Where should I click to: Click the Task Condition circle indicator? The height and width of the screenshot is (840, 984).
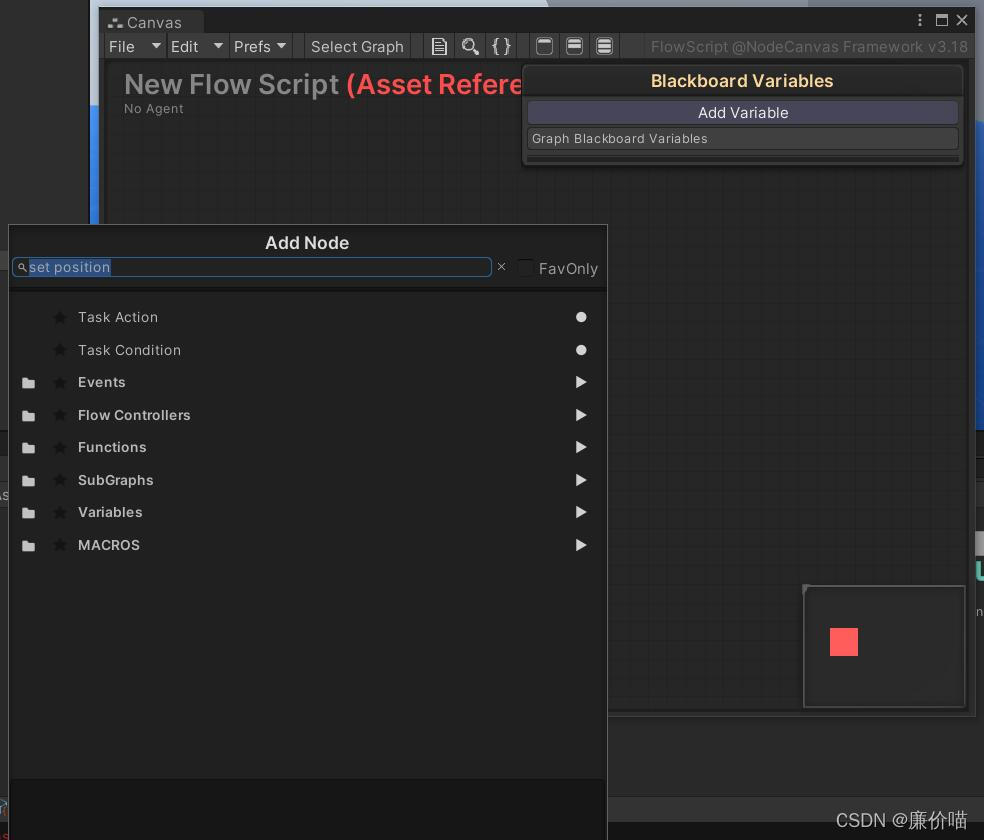click(x=581, y=350)
